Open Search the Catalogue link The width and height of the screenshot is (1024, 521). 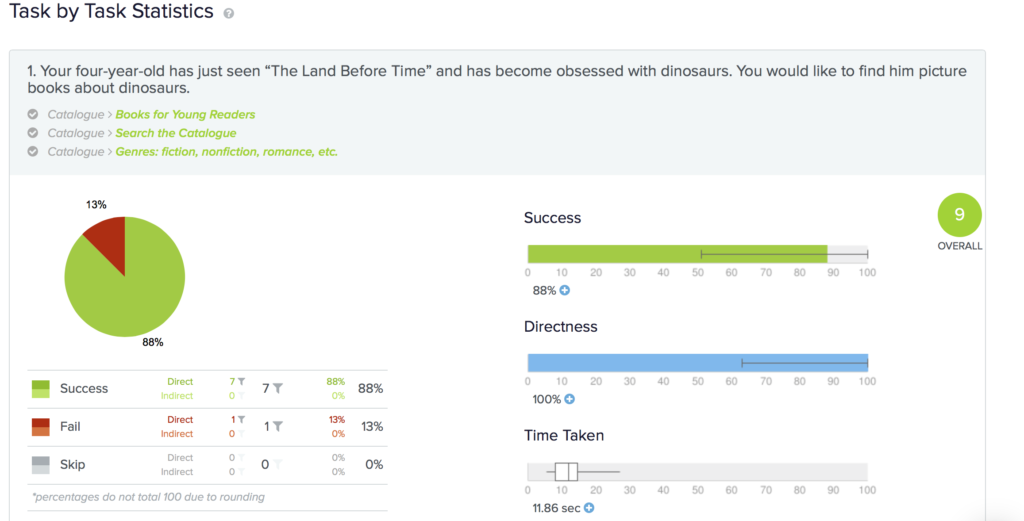click(x=176, y=133)
